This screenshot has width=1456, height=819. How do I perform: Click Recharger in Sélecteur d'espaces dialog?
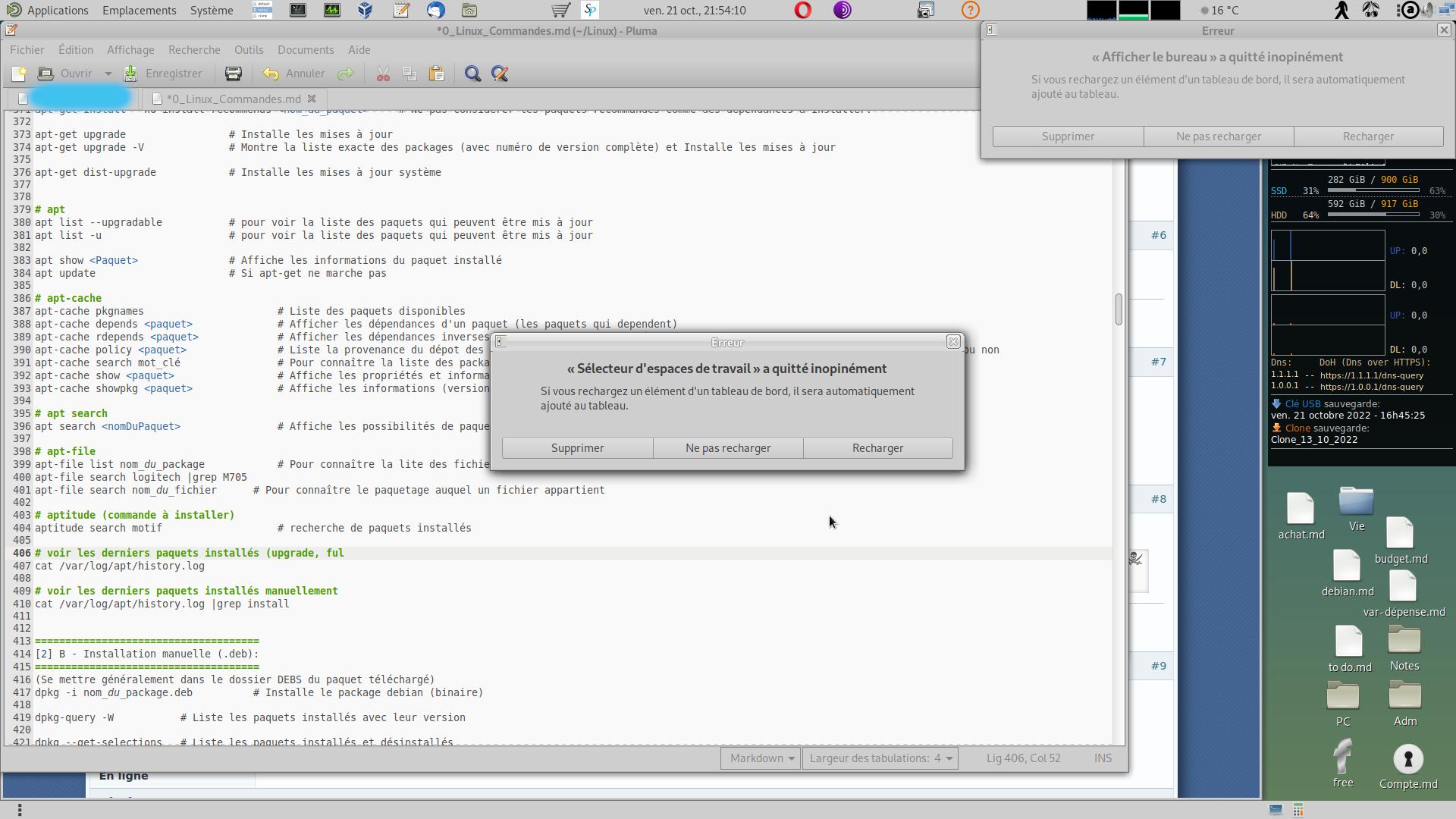click(x=877, y=448)
